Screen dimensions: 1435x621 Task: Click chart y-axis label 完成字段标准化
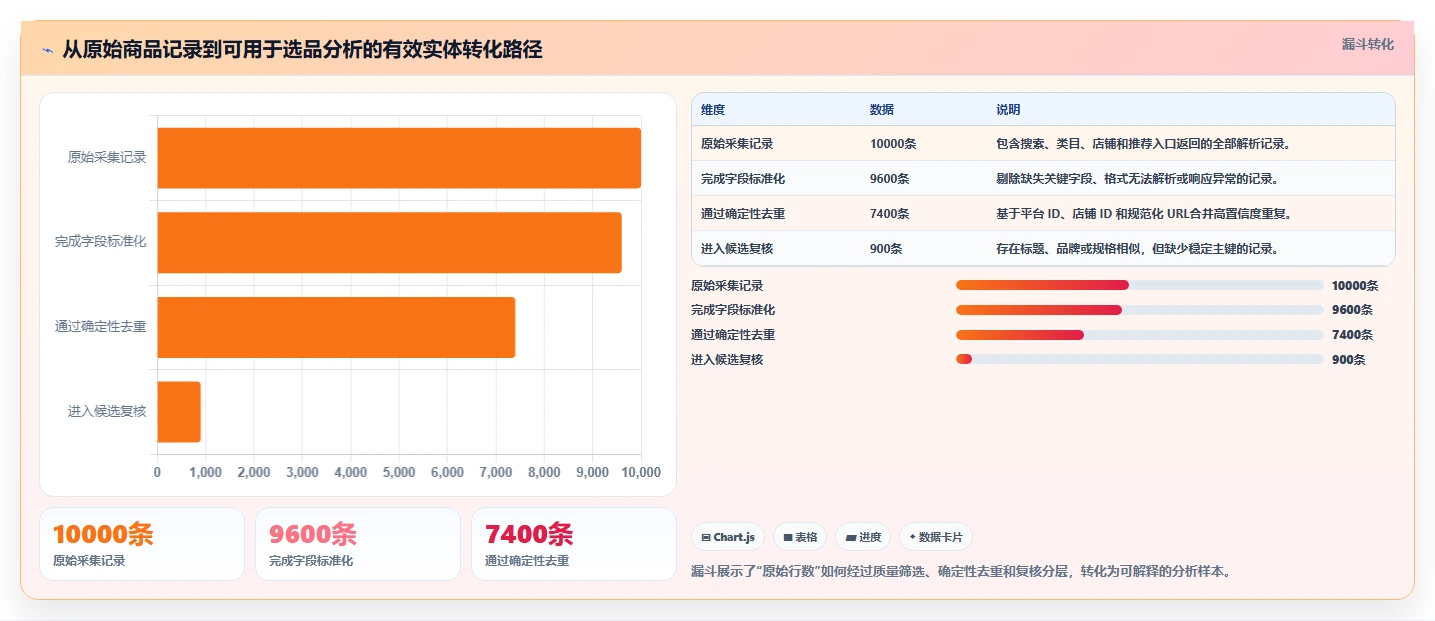click(x=101, y=241)
